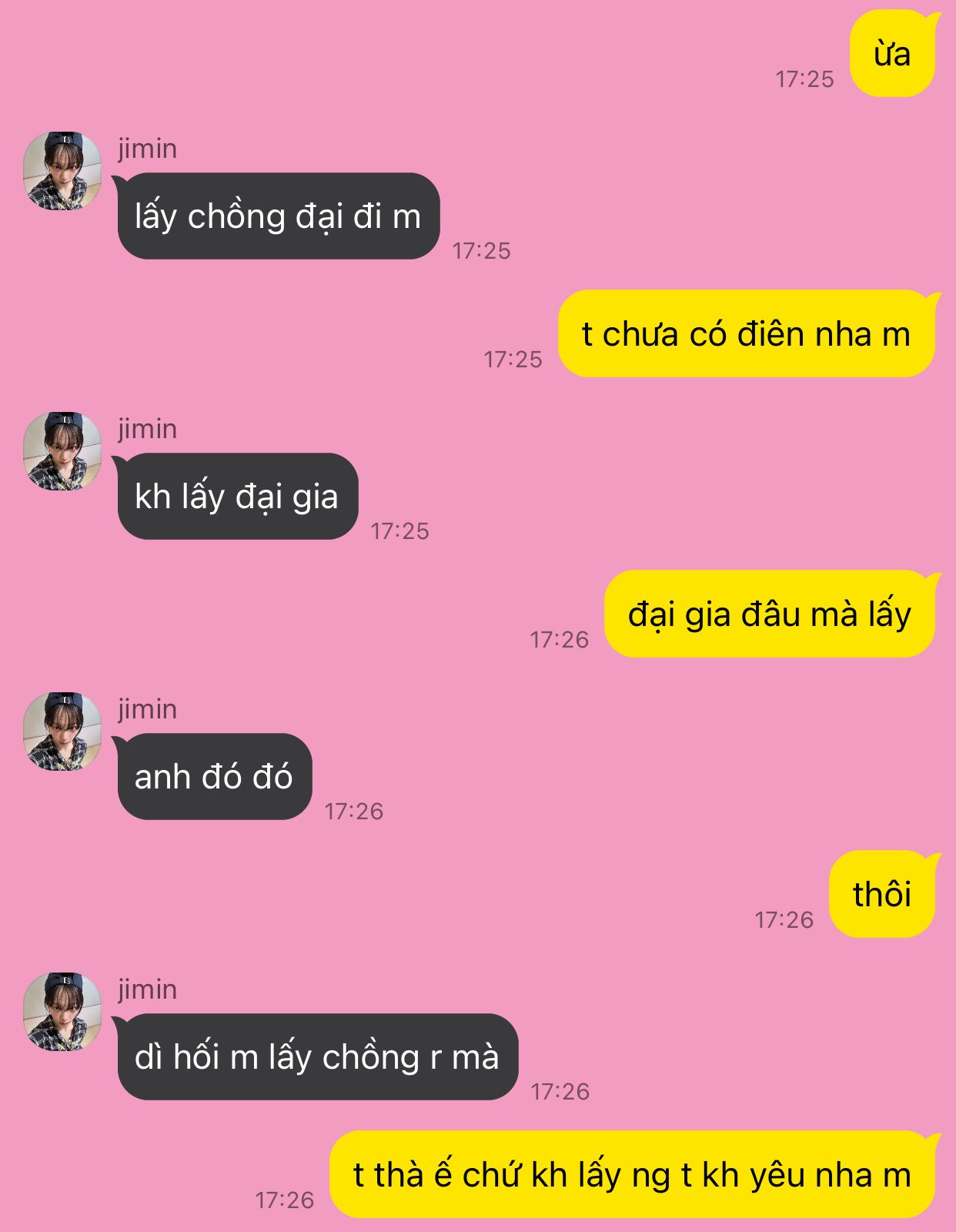Click the jimin name above "lấy chồng đại đi m"
The width and height of the screenshot is (956, 1232).
coord(147,149)
